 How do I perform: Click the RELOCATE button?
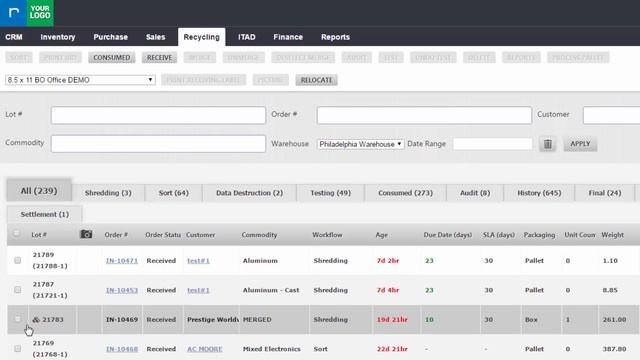pos(316,80)
